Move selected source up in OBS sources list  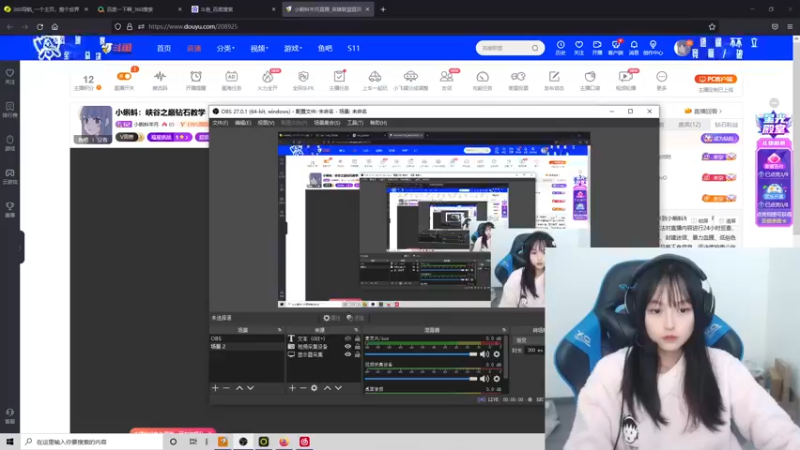tap(328, 388)
